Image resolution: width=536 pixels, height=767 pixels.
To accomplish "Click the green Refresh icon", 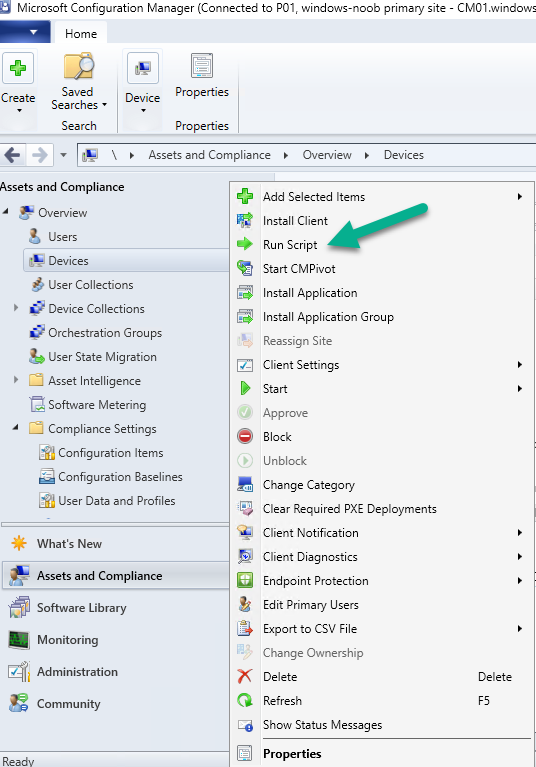I will pos(245,700).
